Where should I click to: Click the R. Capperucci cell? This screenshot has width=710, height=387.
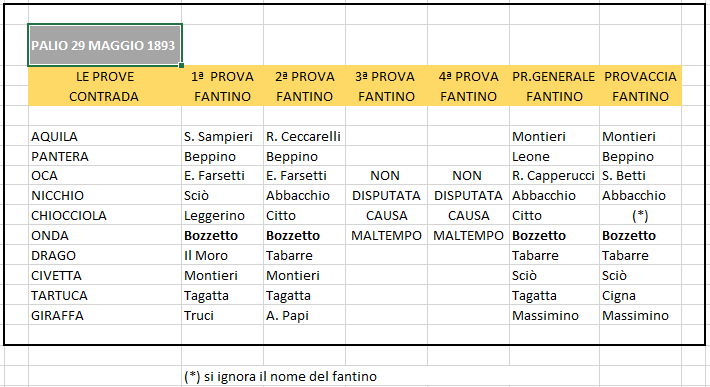(x=554, y=176)
